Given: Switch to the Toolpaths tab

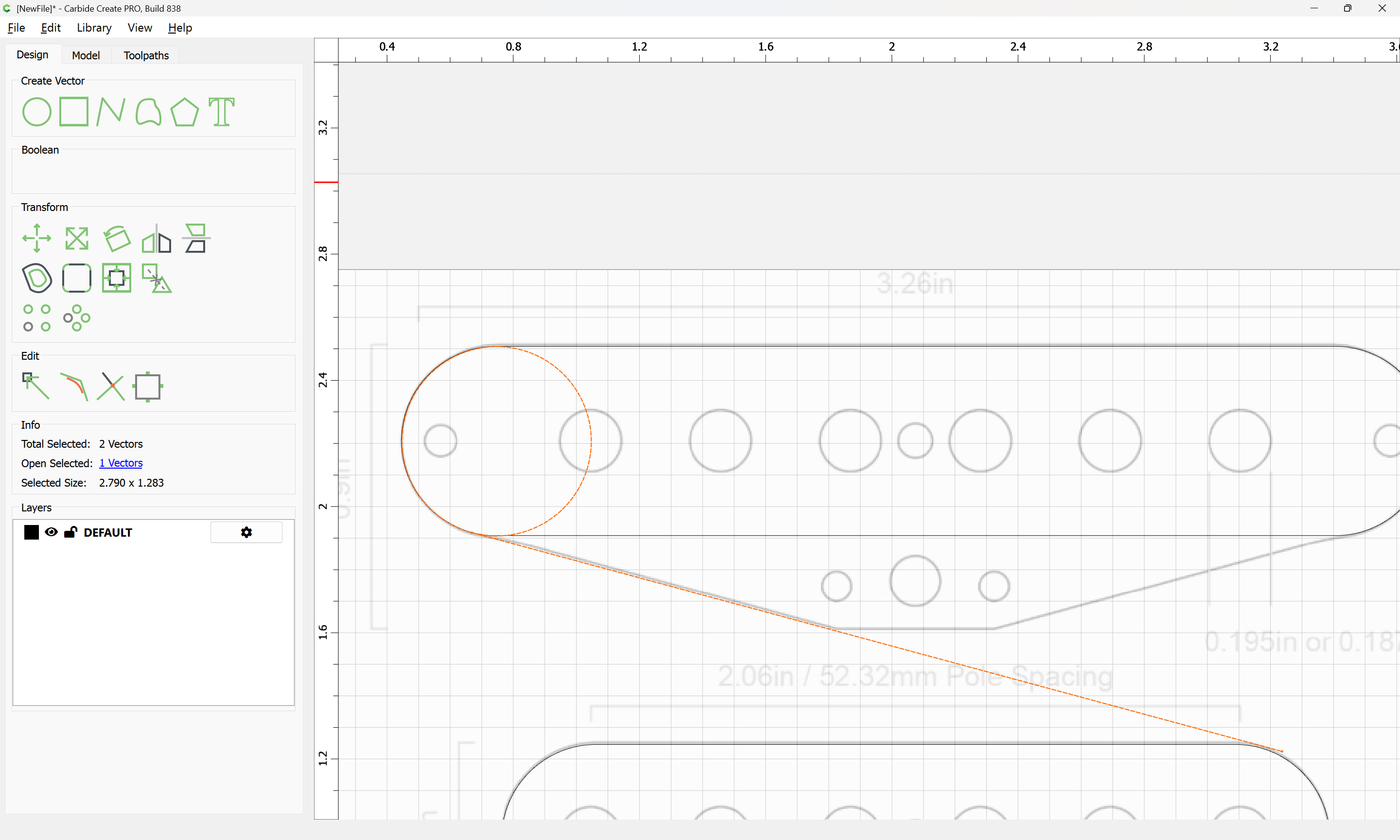Looking at the screenshot, I should tap(146, 55).
